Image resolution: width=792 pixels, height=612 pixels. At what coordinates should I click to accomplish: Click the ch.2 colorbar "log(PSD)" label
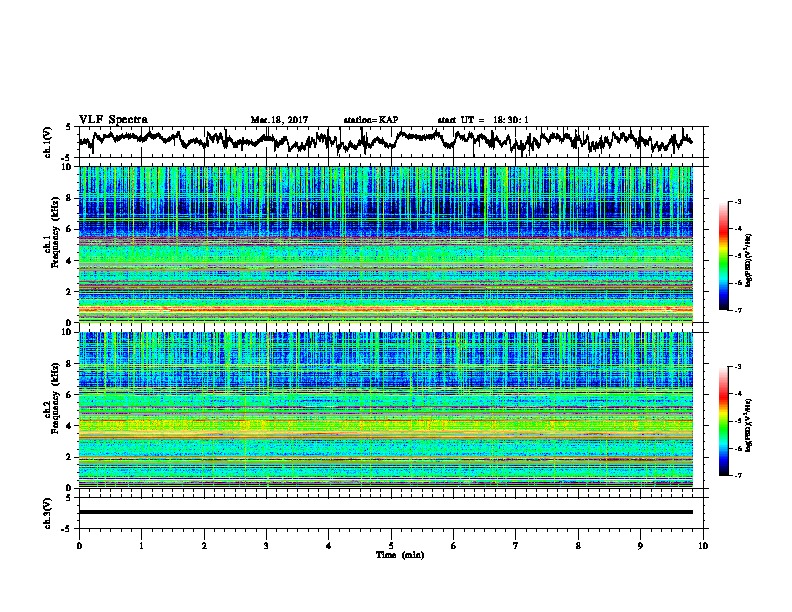point(748,425)
